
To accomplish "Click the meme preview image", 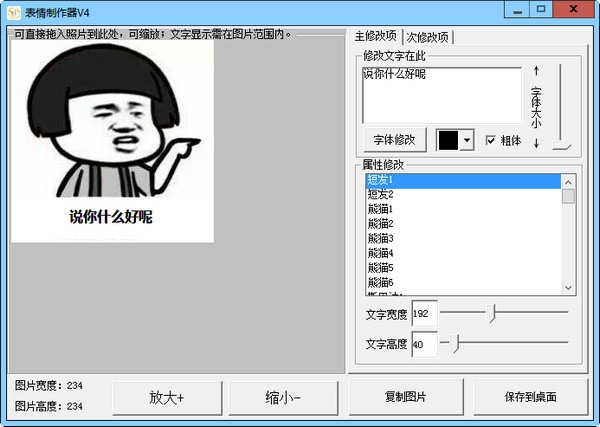I will coord(112,141).
